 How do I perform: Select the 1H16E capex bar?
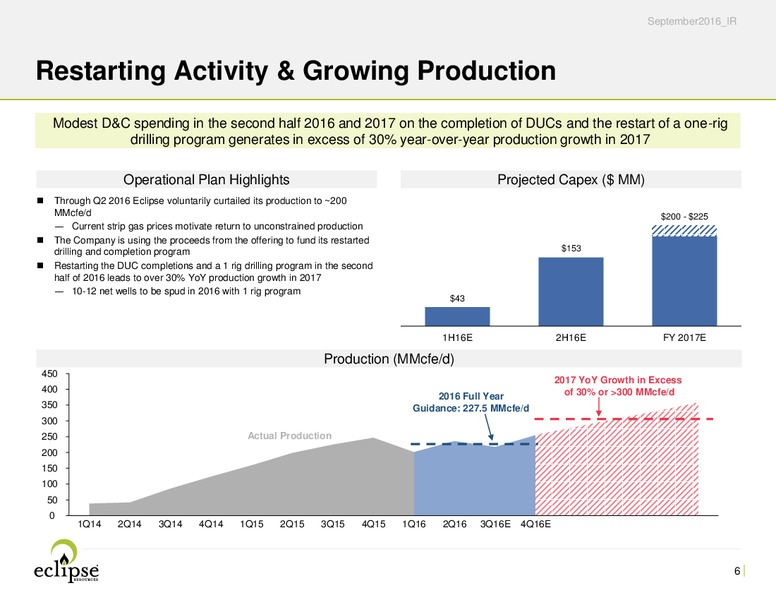click(457, 316)
